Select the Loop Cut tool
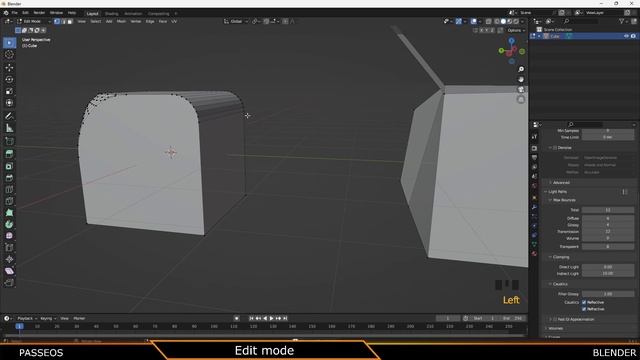Viewport: 640px width, 360px height. 9,189
